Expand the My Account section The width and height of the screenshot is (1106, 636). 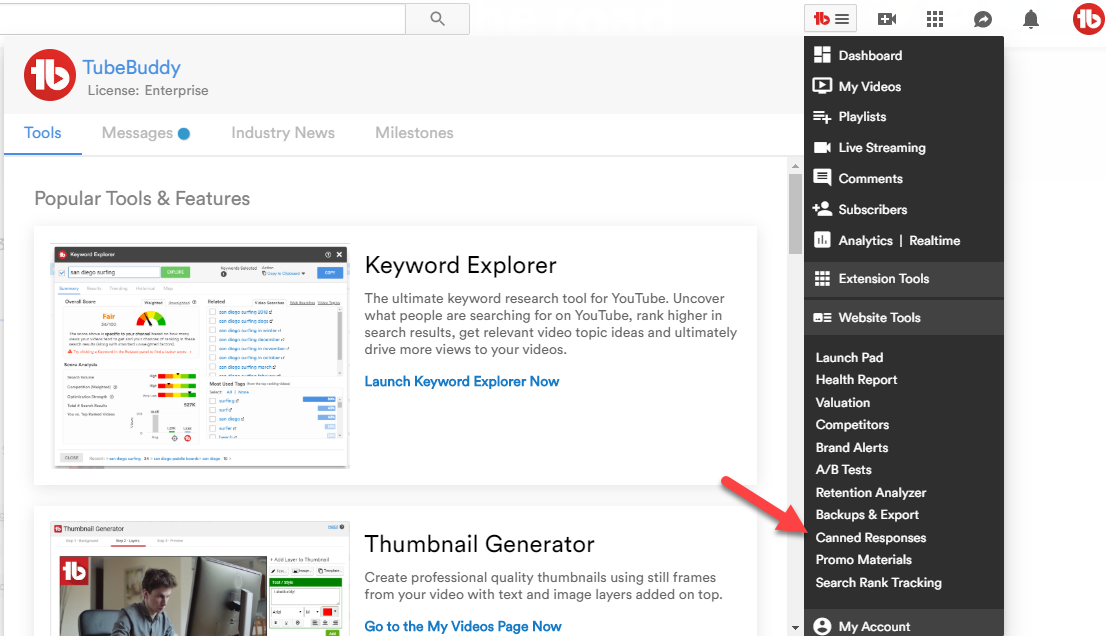pos(874,626)
